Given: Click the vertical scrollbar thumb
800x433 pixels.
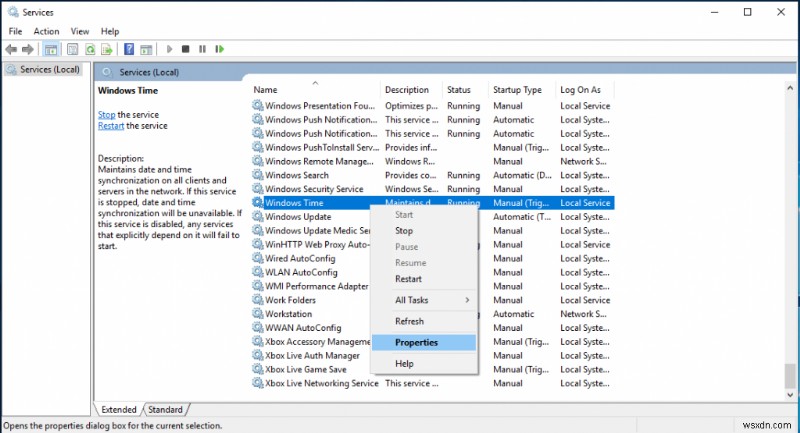Looking at the screenshot, I should [790, 376].
